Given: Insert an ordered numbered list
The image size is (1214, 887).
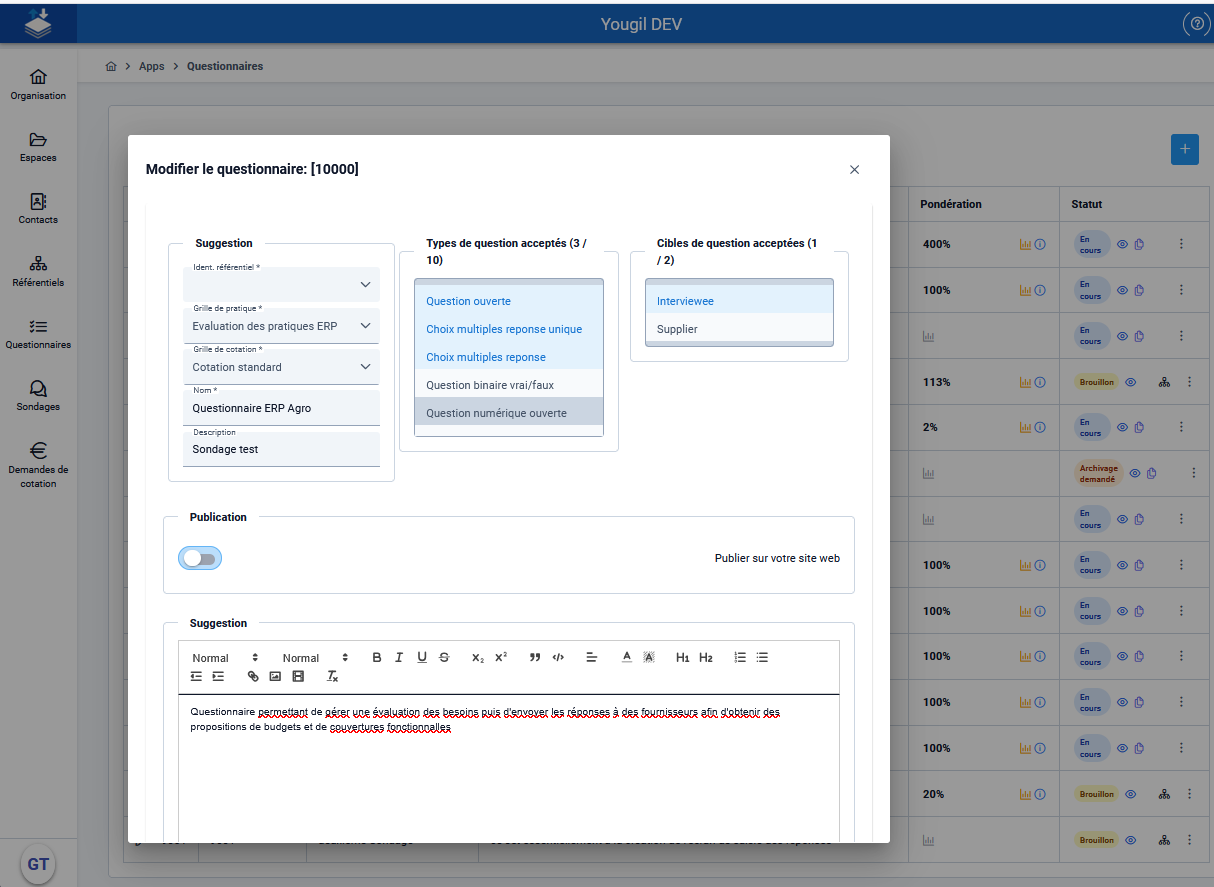Looking at the screenshot, I should coord(740,657).
